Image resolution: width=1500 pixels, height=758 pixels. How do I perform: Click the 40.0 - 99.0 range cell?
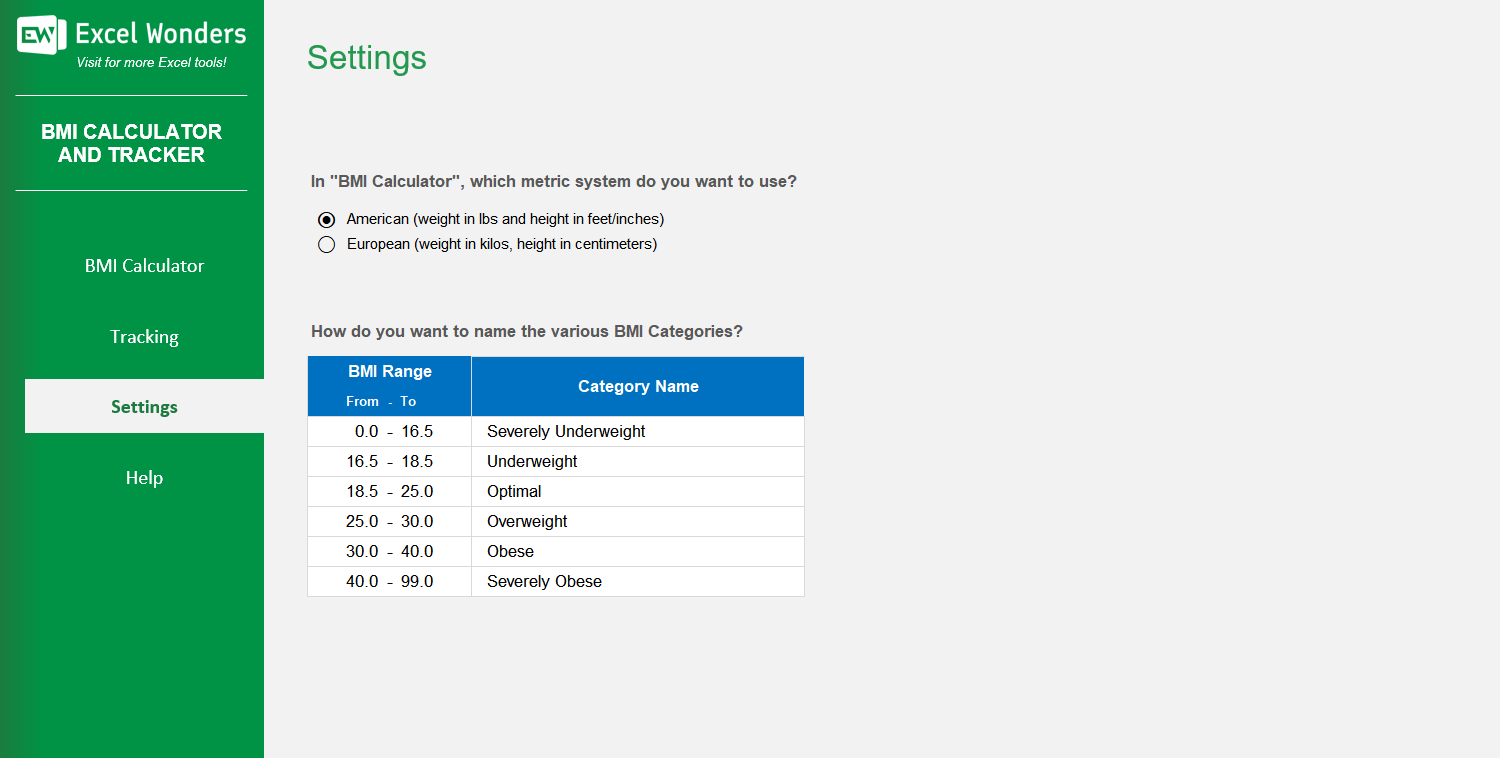coord(389,581)
